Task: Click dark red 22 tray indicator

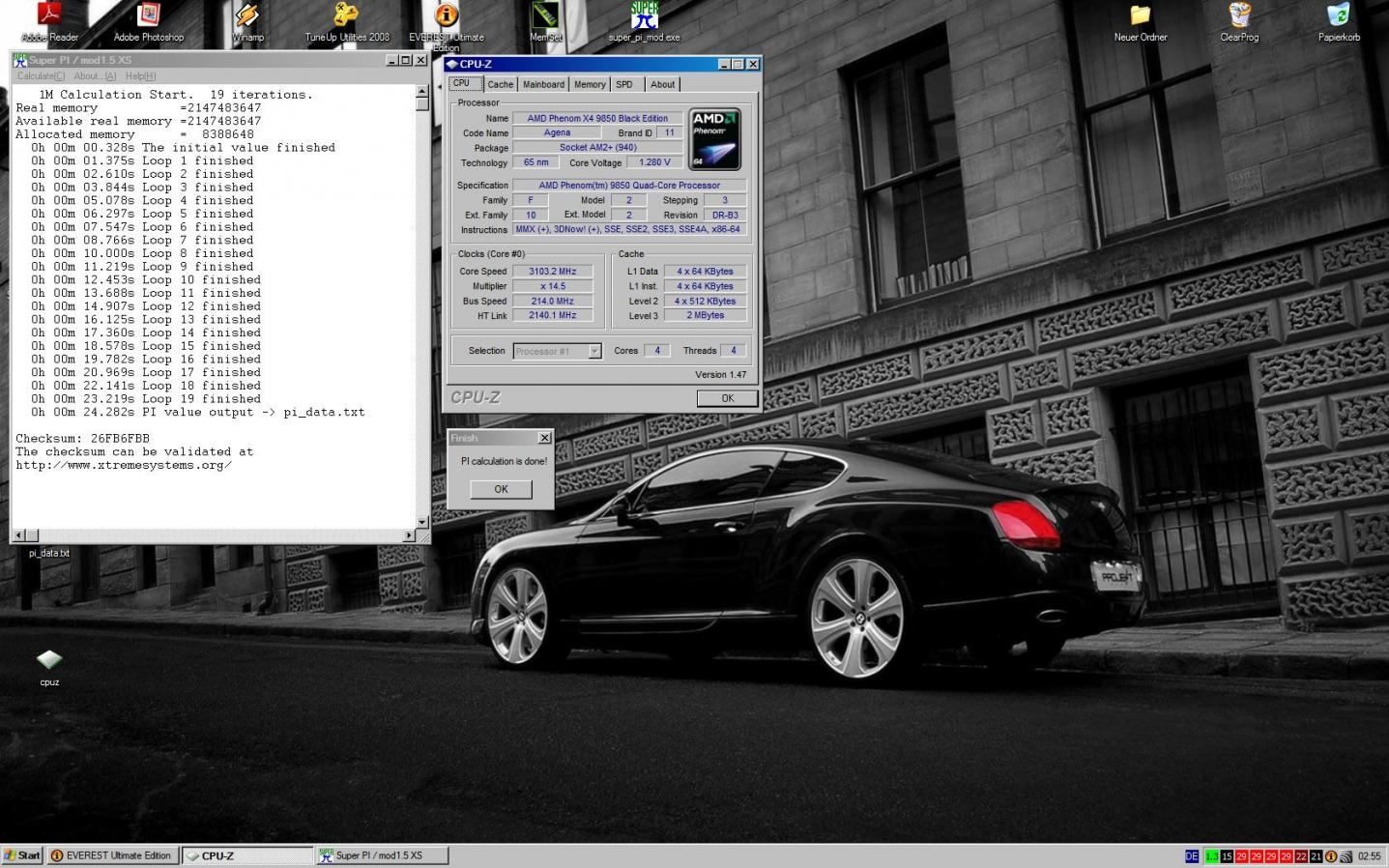Action: click(x=1301, y=856)
